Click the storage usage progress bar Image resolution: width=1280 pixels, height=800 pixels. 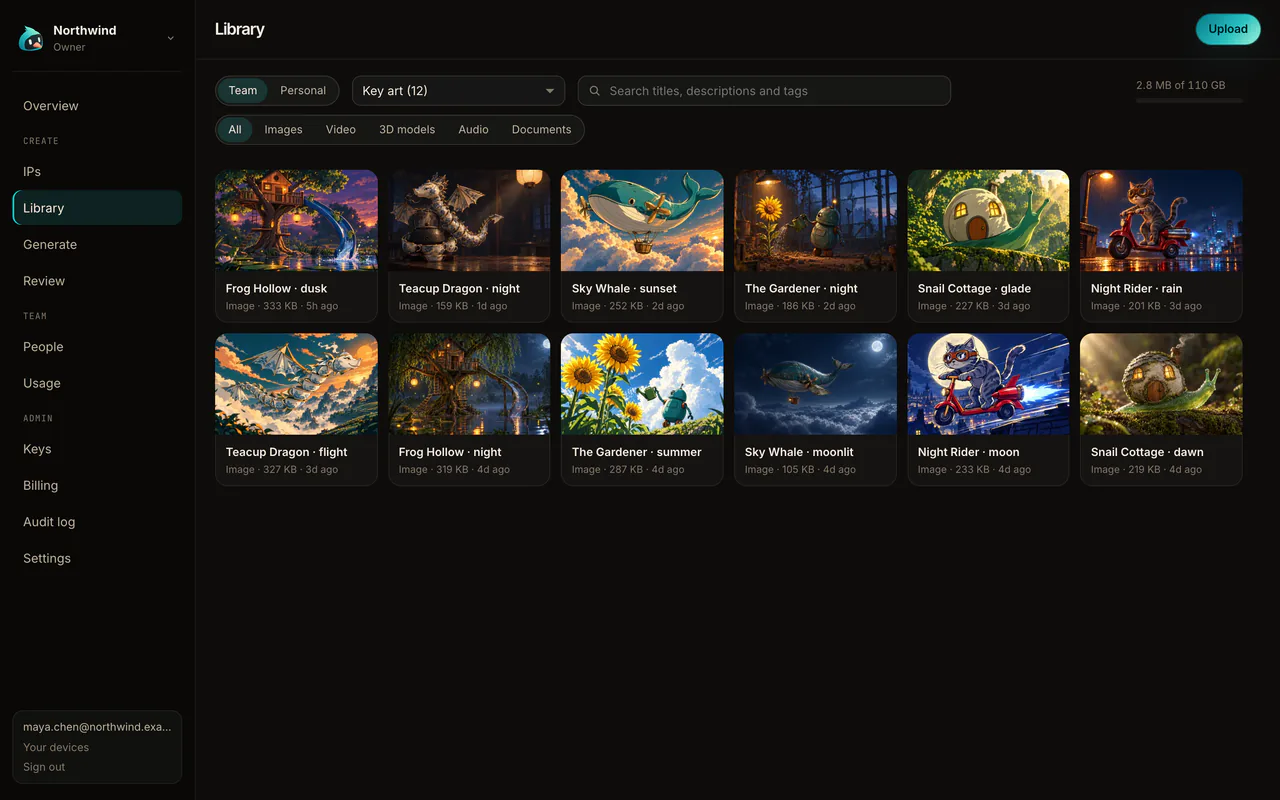click(1190, 101)
